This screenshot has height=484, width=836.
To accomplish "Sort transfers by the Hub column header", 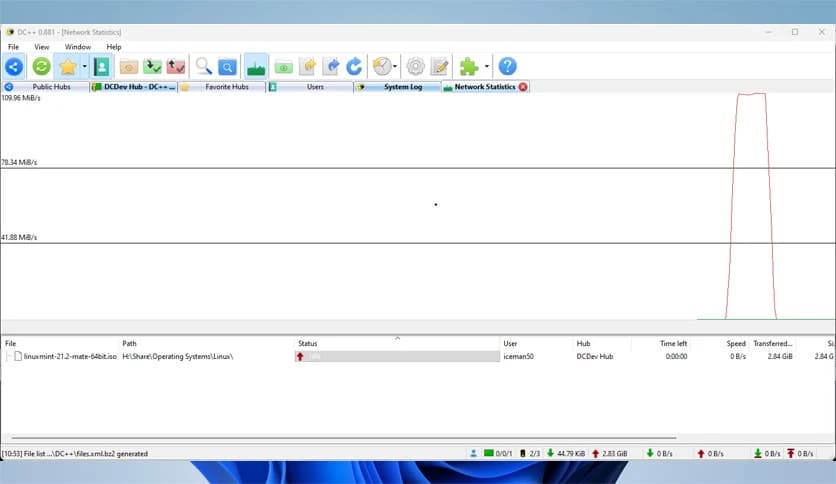I will coord(602,344).
